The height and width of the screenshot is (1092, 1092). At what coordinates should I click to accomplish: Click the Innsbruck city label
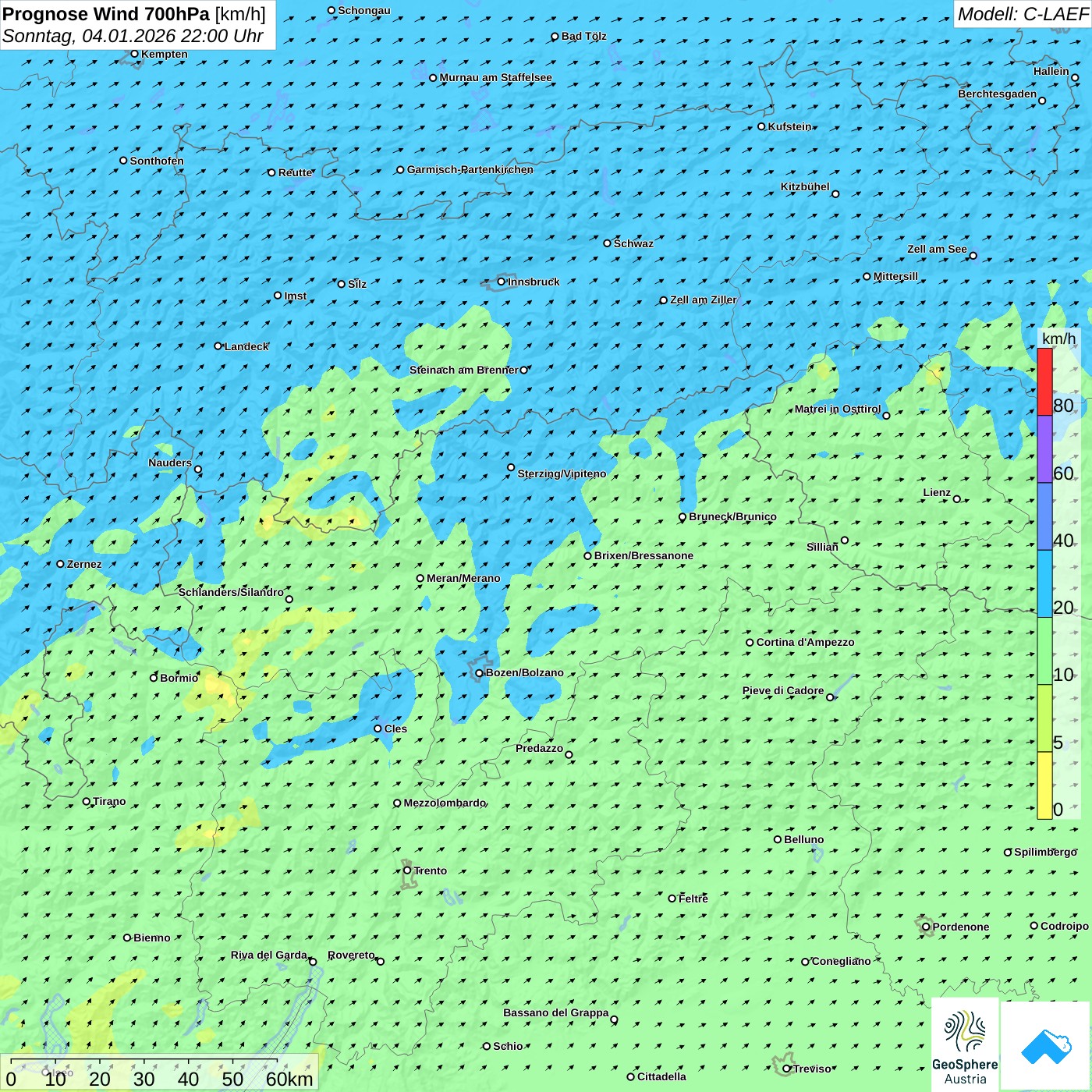point(534,282)
